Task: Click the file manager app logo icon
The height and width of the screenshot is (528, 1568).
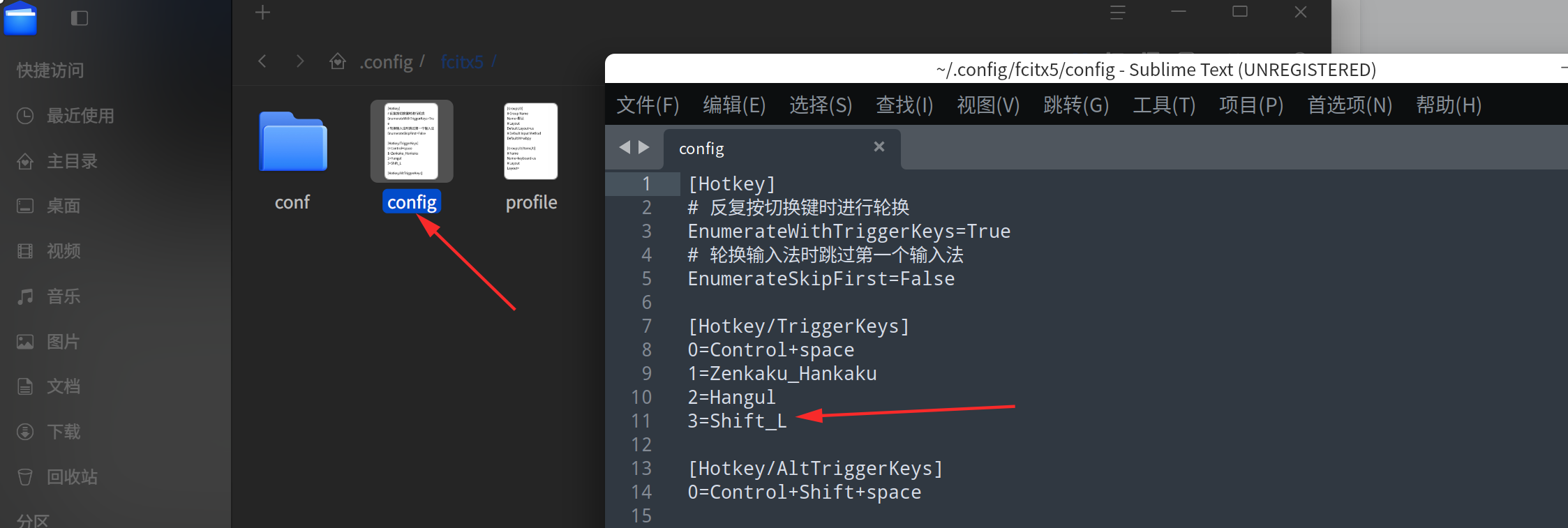Action: [20, 17]
